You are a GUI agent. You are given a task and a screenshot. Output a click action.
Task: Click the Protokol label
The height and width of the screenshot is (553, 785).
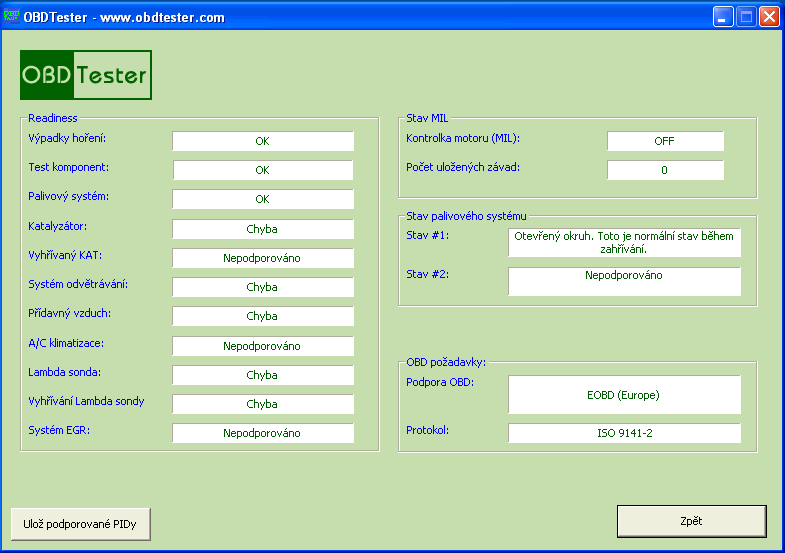(428, 430)
